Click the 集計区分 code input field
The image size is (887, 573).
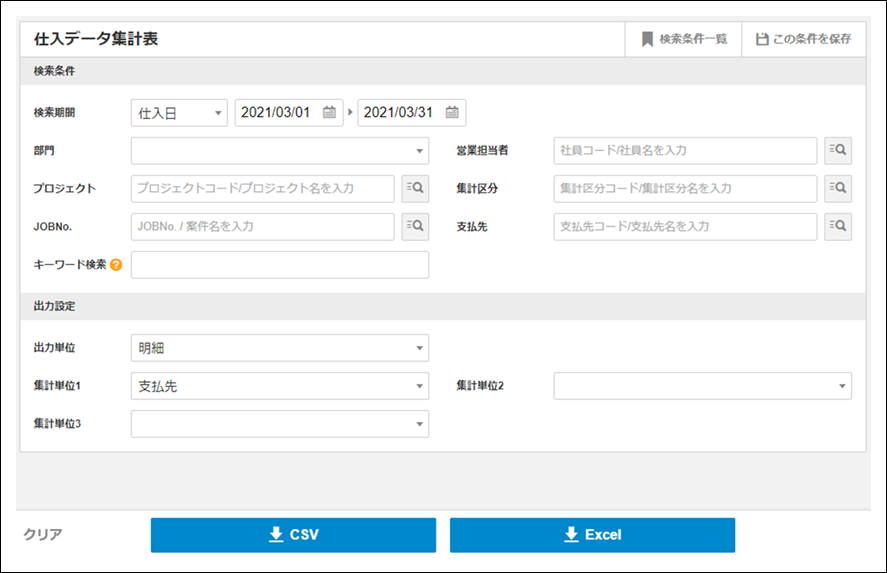point(685,188)
